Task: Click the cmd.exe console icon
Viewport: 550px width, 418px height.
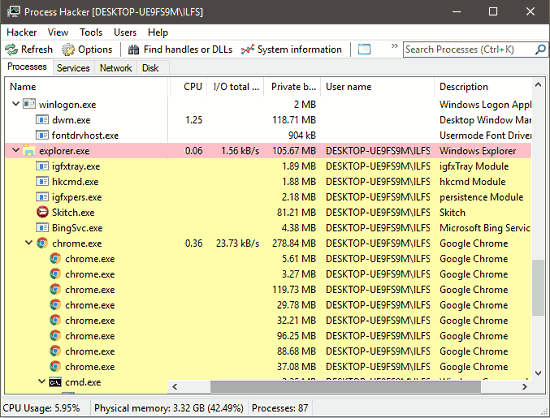Action: pyautogui.click(x=55, y=382)
